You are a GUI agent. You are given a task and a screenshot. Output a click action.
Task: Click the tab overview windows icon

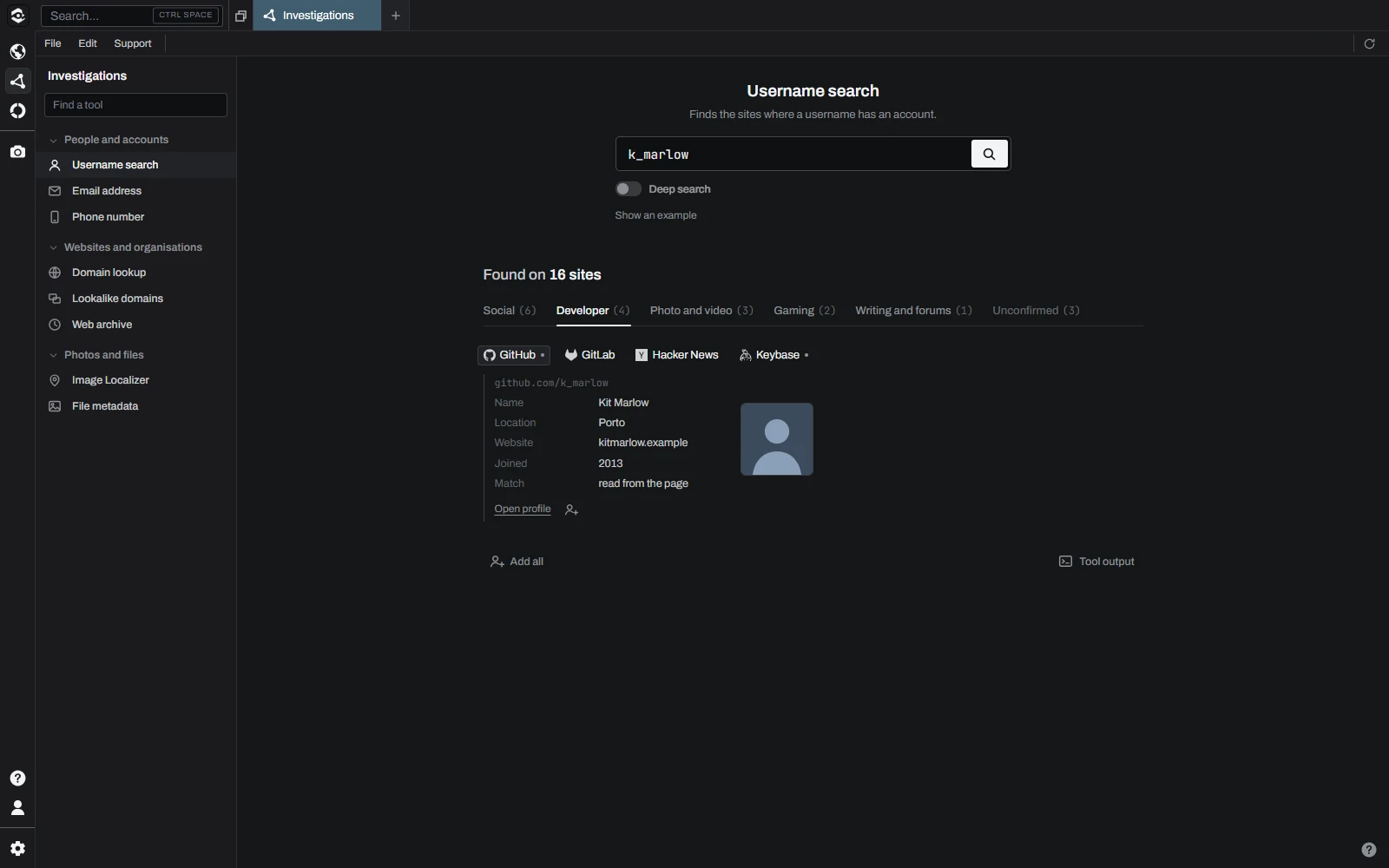pyautogui.click(x=240, y=16)
